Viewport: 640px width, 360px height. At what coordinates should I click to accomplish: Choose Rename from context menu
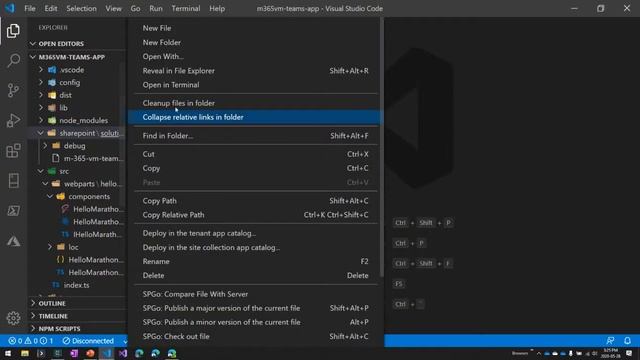pyautogui.click(x=256, y=262)
